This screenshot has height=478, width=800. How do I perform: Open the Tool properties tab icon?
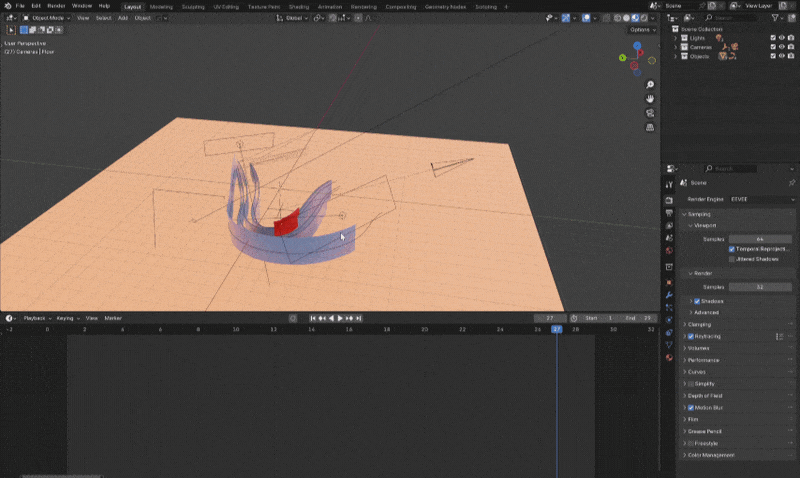point(669,185)
